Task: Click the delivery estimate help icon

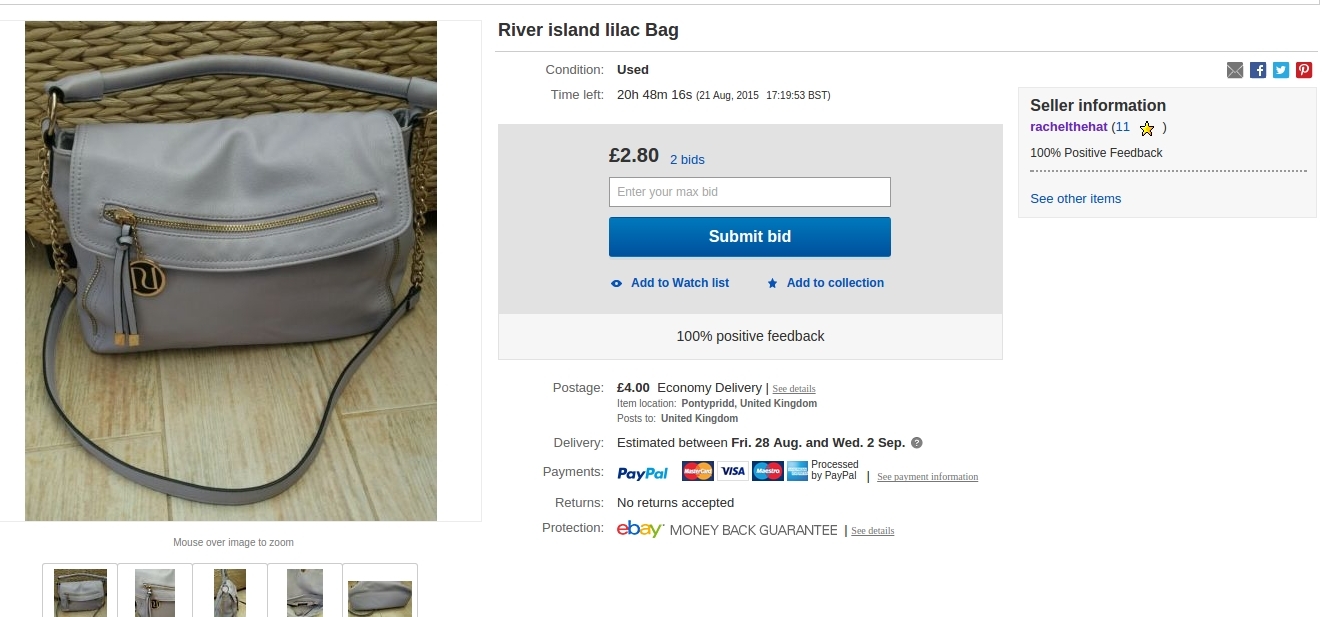Action: pos(917,443)
